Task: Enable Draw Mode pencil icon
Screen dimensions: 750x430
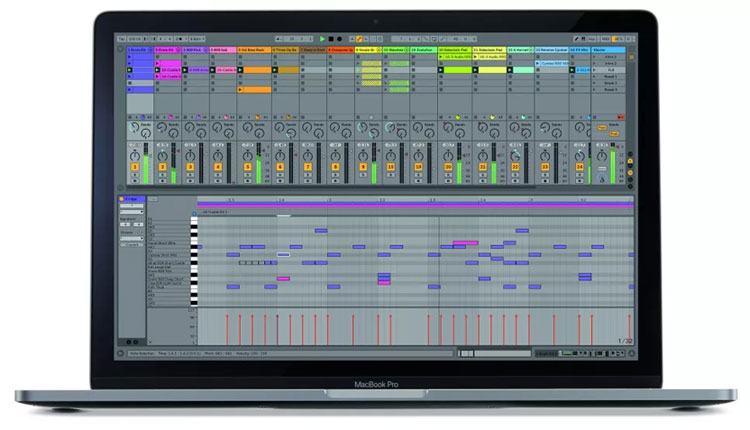Action: pyautogui.click(x=576, y=39)
